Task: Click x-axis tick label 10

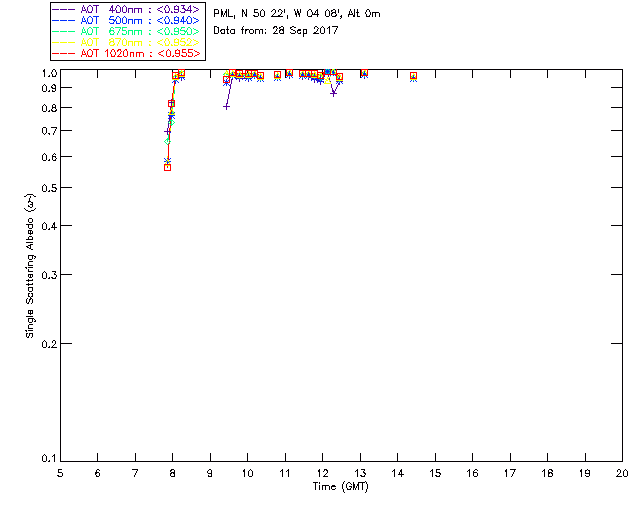Action: tap(247, 473)
